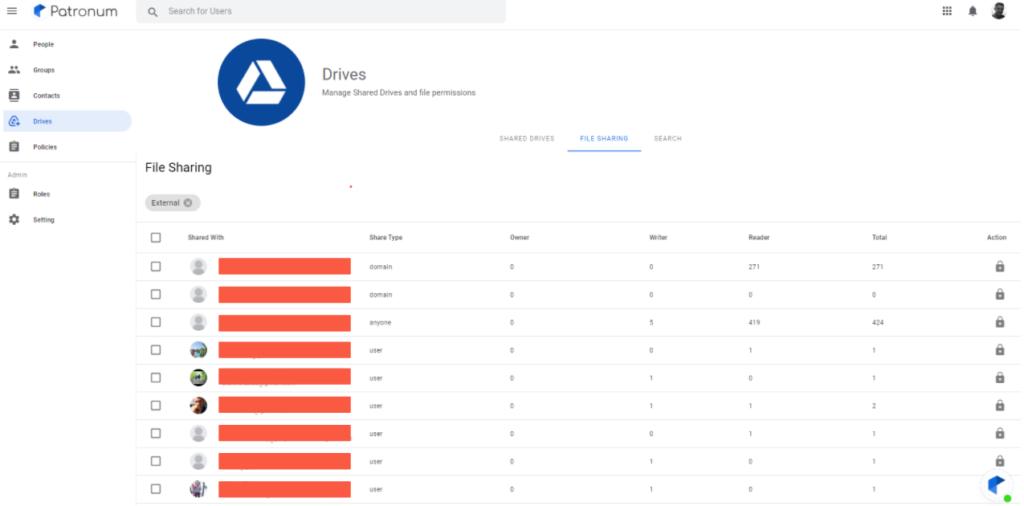The width and height of the screenshot is (1024, 506).
Task: Open the apps grid launcher
Action: 947,11
